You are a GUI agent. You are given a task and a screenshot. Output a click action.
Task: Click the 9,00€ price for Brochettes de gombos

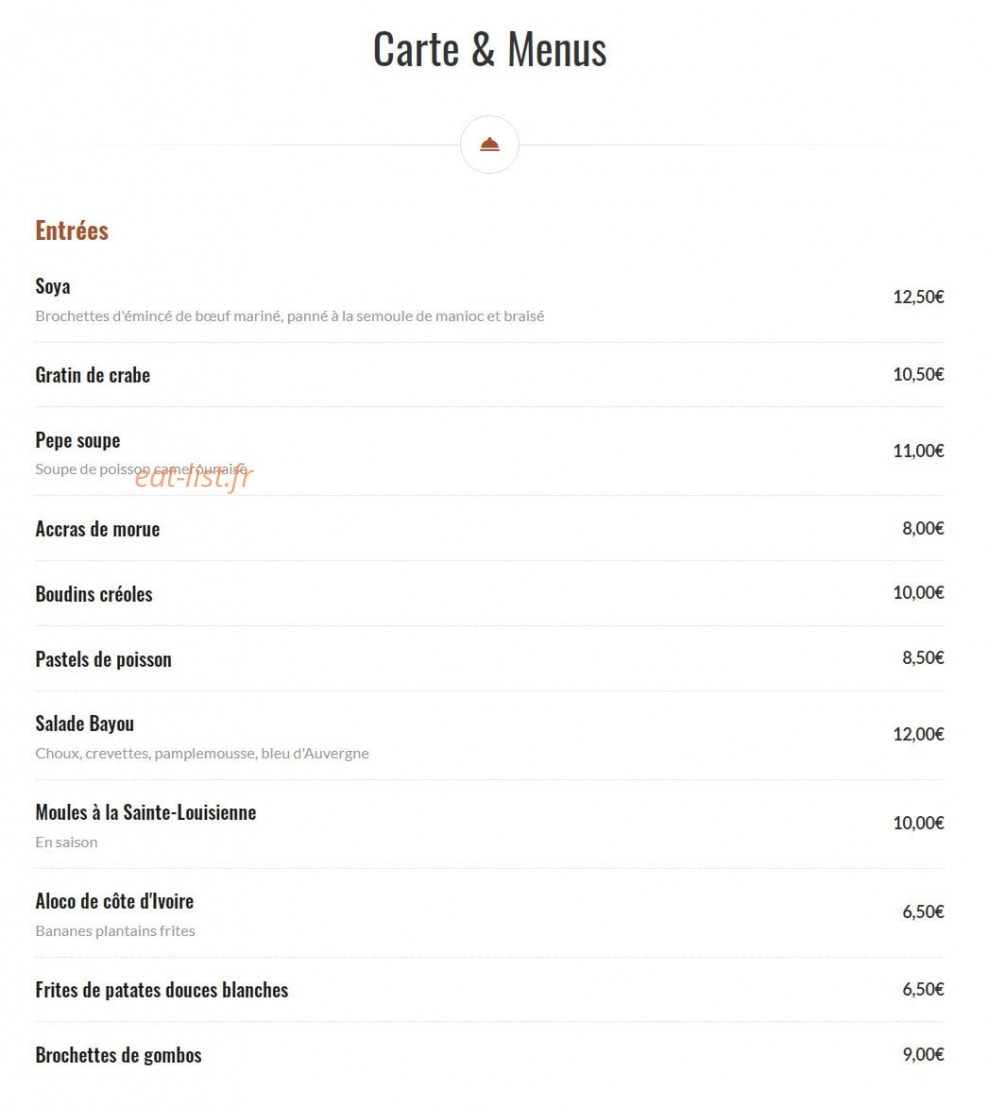(x=923, y=1054)
